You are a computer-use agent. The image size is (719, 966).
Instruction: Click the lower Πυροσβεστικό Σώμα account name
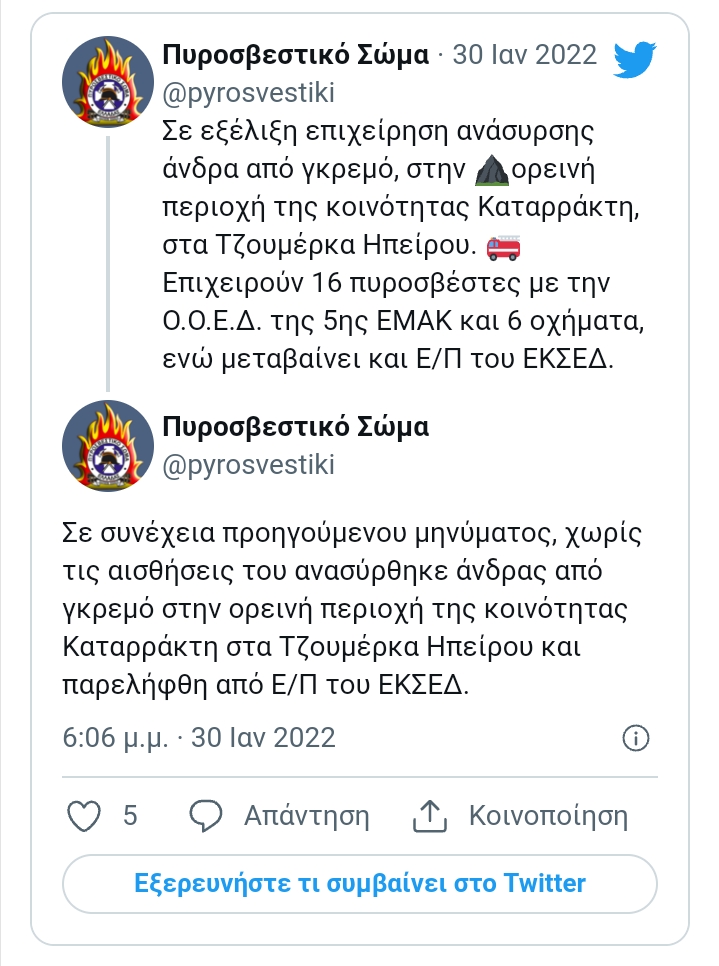click(x=296, y=427)
